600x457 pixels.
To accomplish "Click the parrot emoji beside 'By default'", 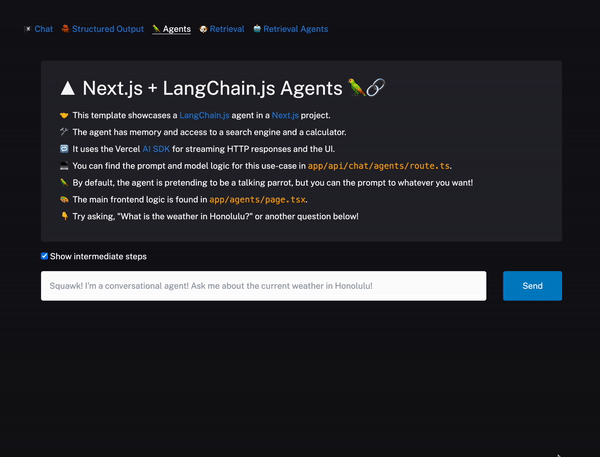I will tap(64, 183).
